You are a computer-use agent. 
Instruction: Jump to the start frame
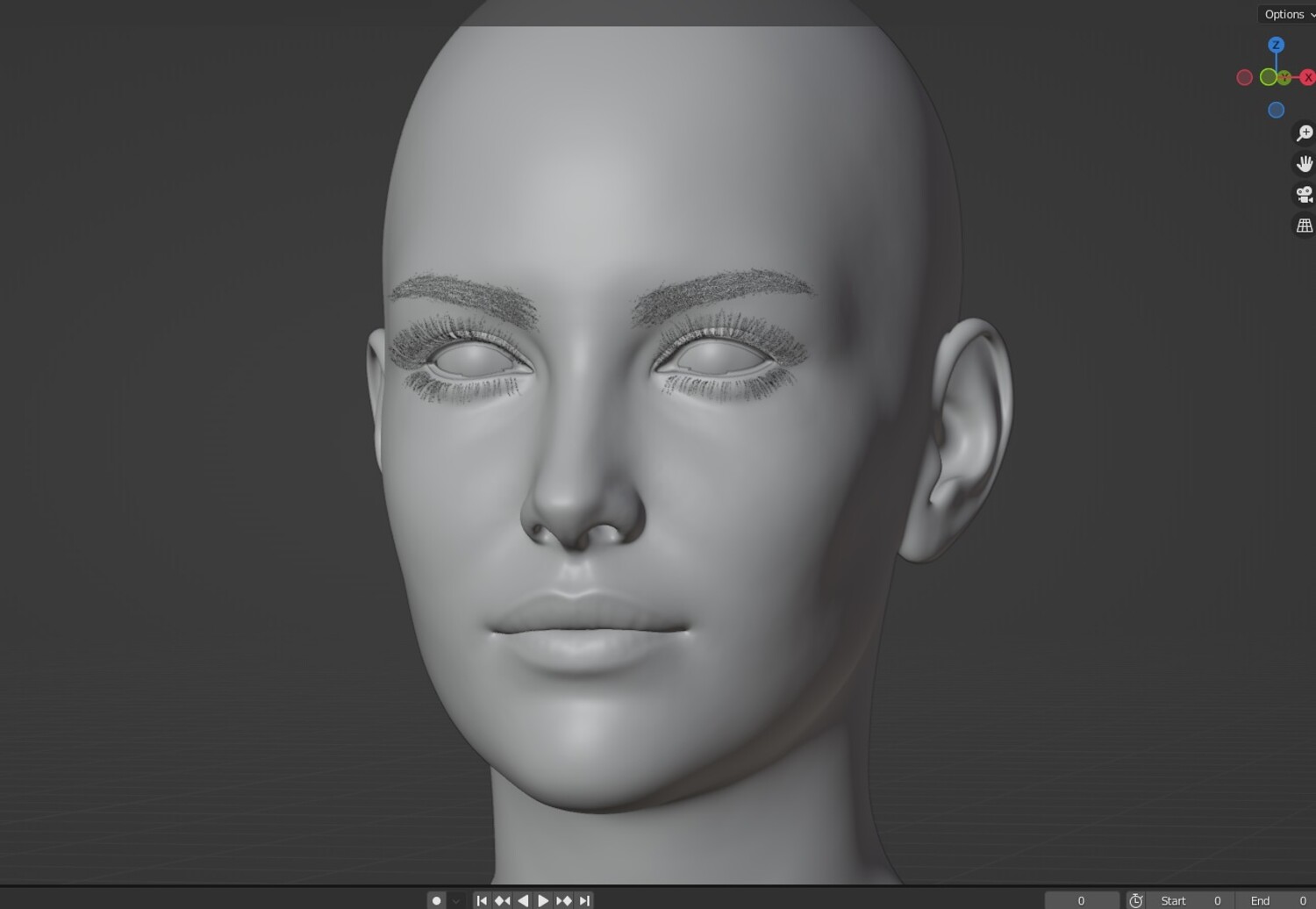(482, 900)
